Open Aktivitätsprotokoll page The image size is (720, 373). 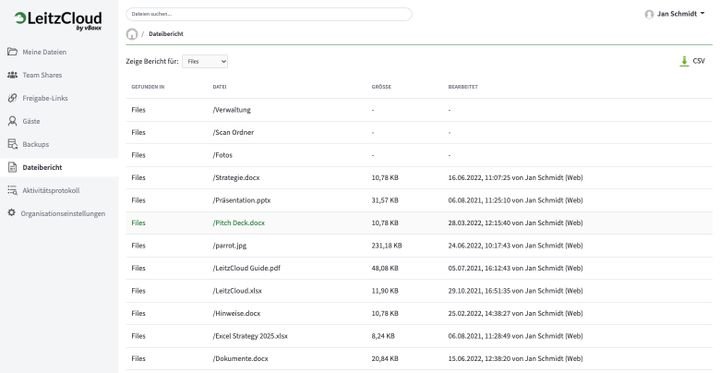tap(51, 190)
